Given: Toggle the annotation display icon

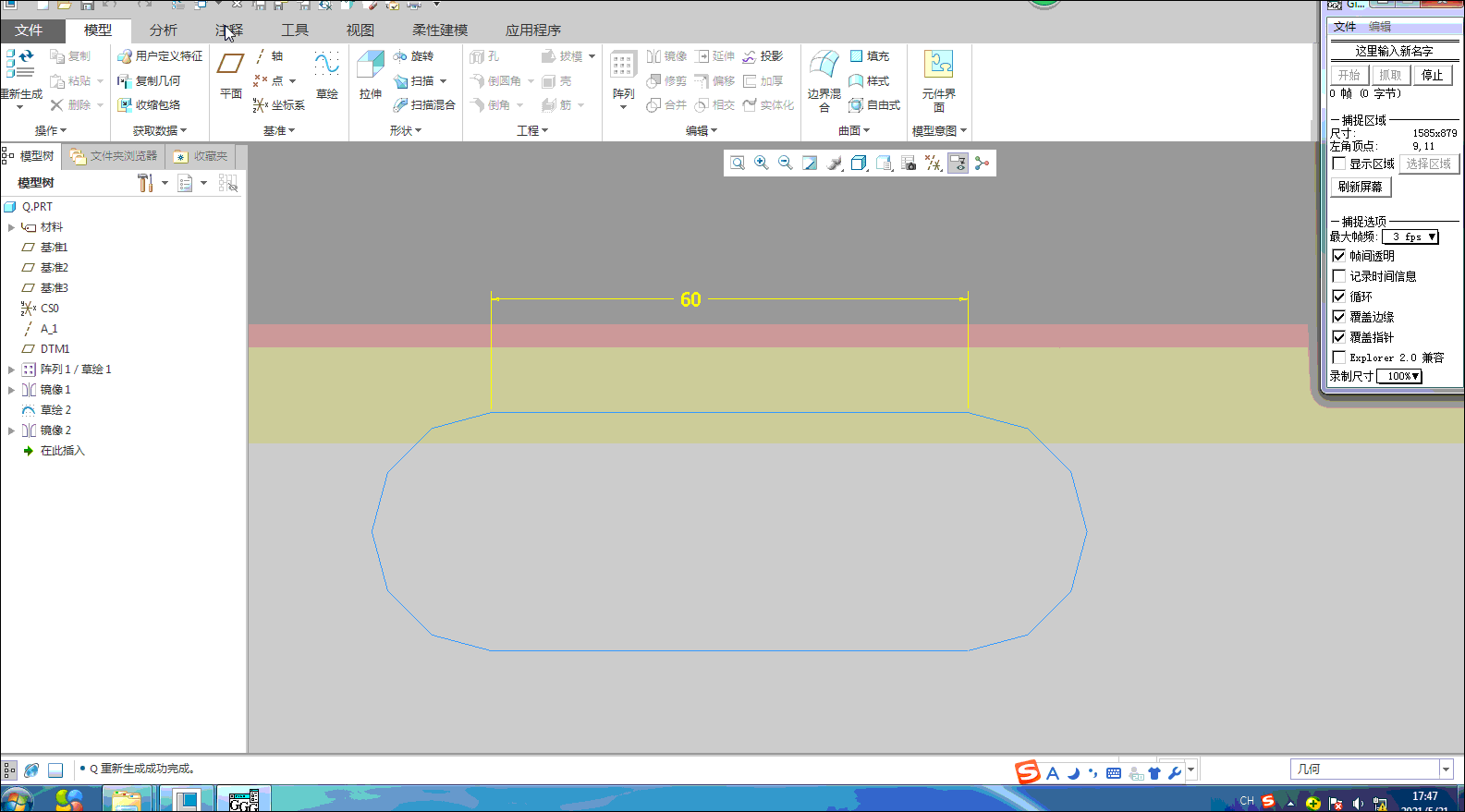Looking at the screenshot, I should 958,164.
